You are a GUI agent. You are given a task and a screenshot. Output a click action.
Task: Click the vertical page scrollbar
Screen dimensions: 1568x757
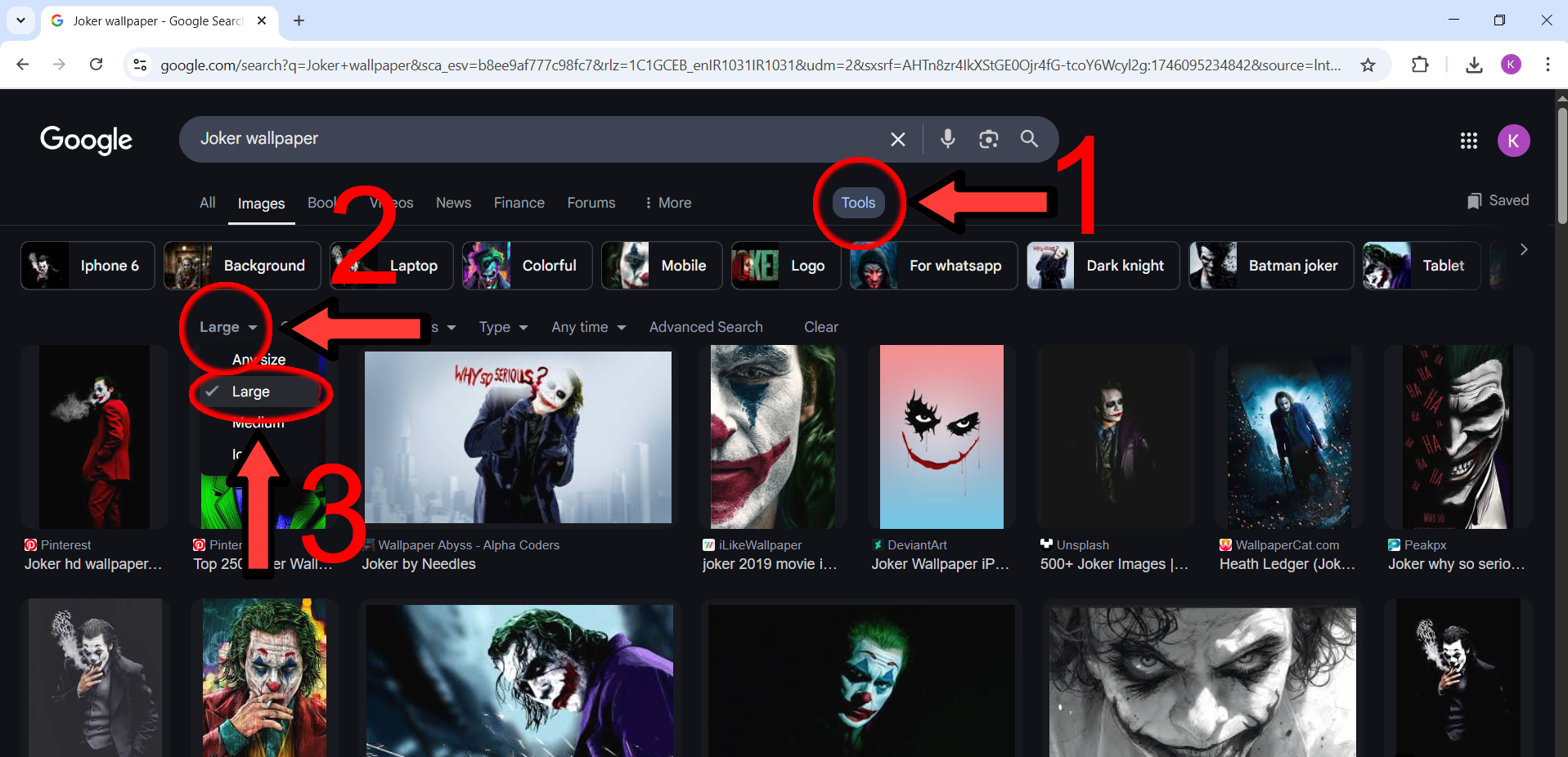pyautogui.click(x=1561, y=163)
